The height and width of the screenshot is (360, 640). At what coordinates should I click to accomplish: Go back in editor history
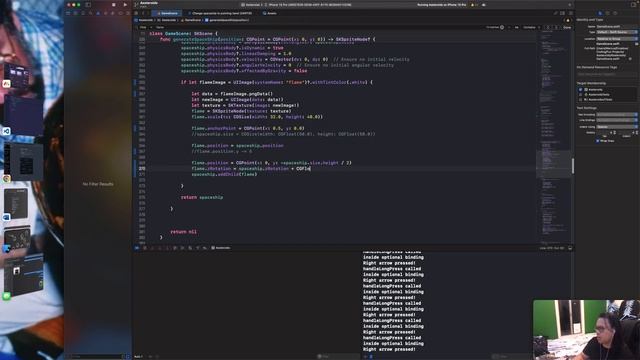(143, 13)
